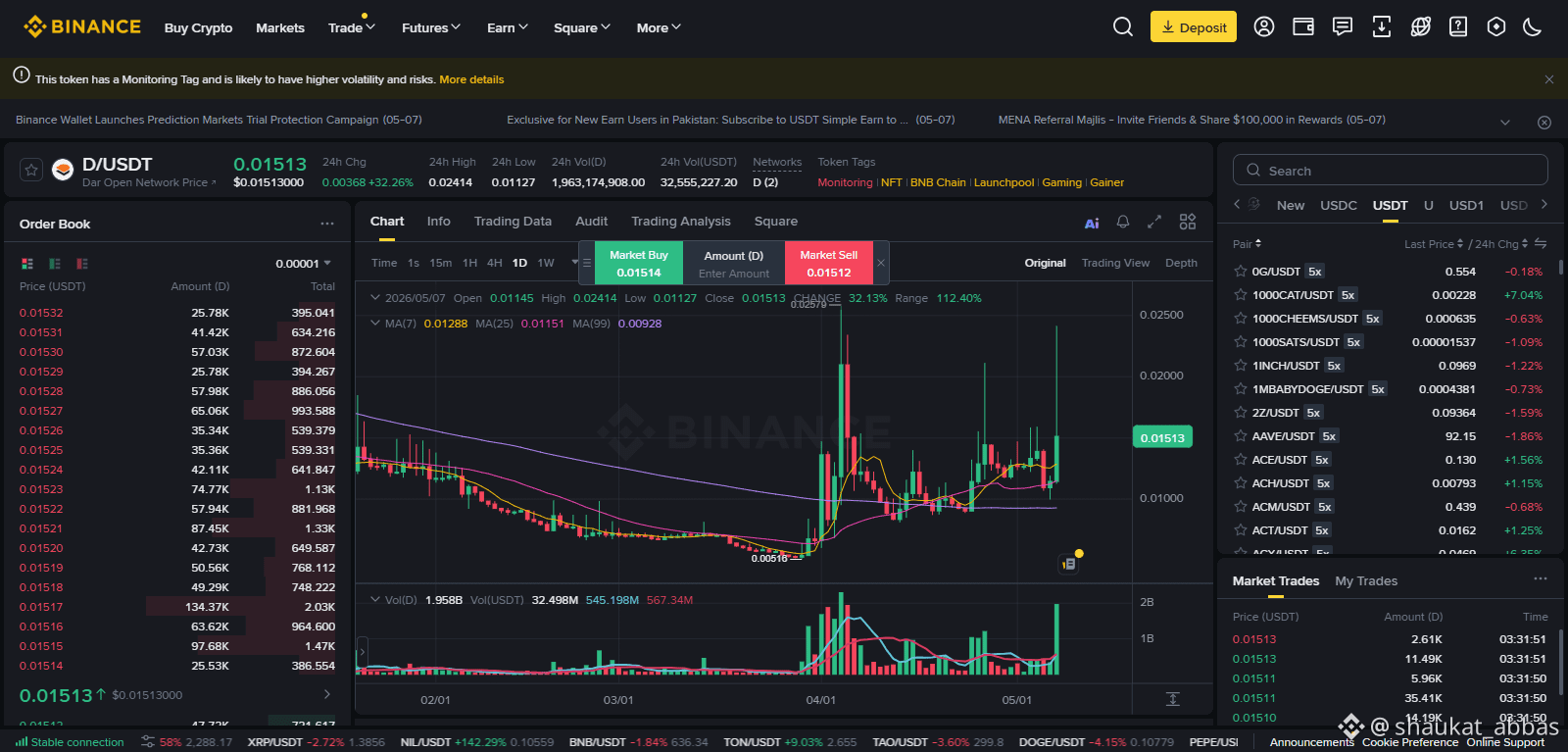1568x752 pixels.
Task: Select the 1s chart interval
Action: pyautogui.click(x=414, y=263)
